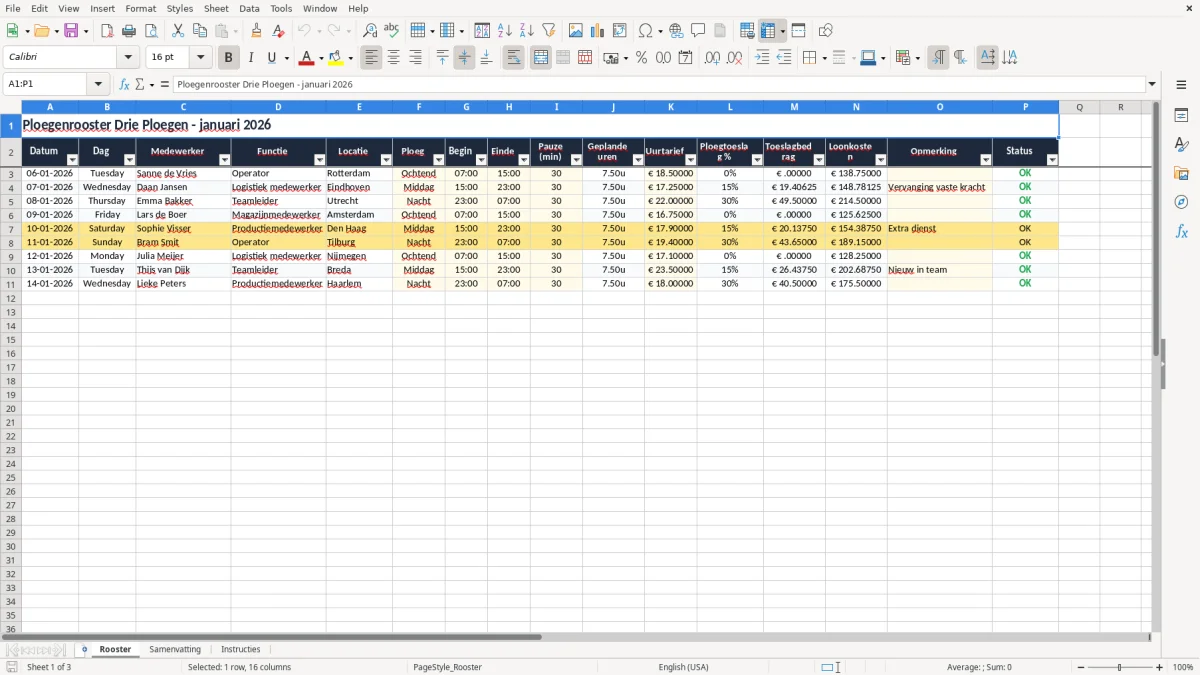Click Sort Descending icon
The image size is (1200, 675).
point(527,31)
